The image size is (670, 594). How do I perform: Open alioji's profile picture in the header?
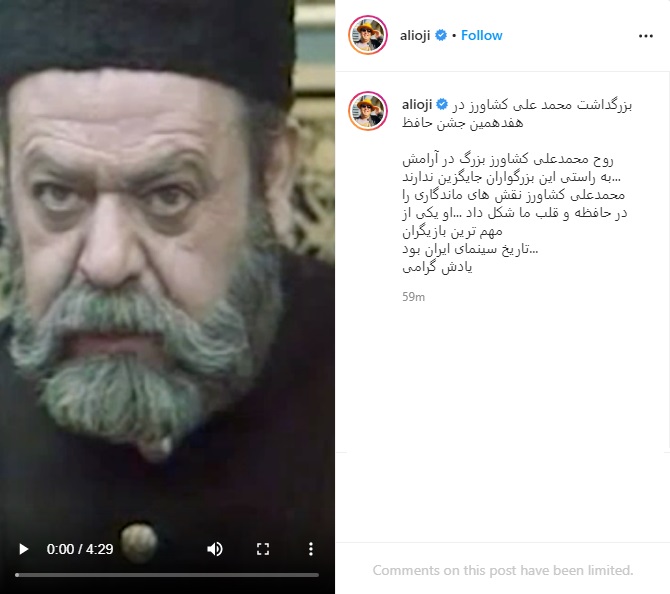368,35
